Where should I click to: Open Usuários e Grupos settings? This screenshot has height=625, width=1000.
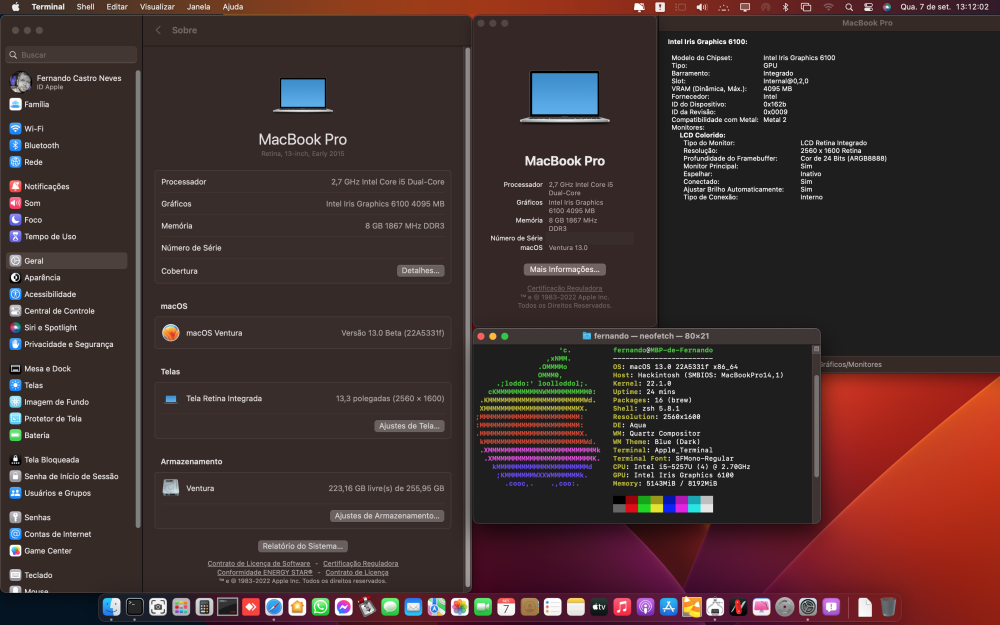click(67, 493)
